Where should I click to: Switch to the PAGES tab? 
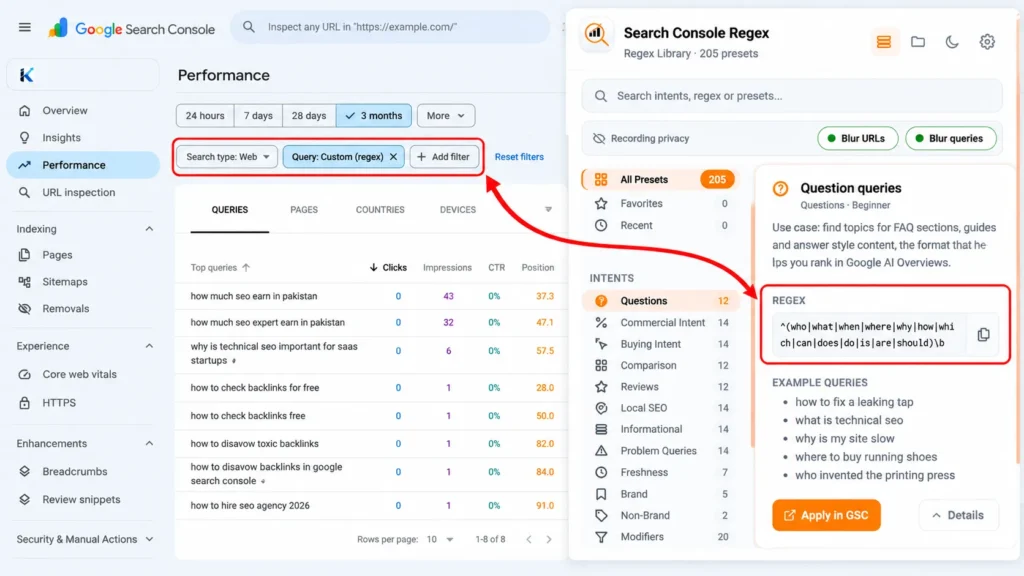pos(304,210)
